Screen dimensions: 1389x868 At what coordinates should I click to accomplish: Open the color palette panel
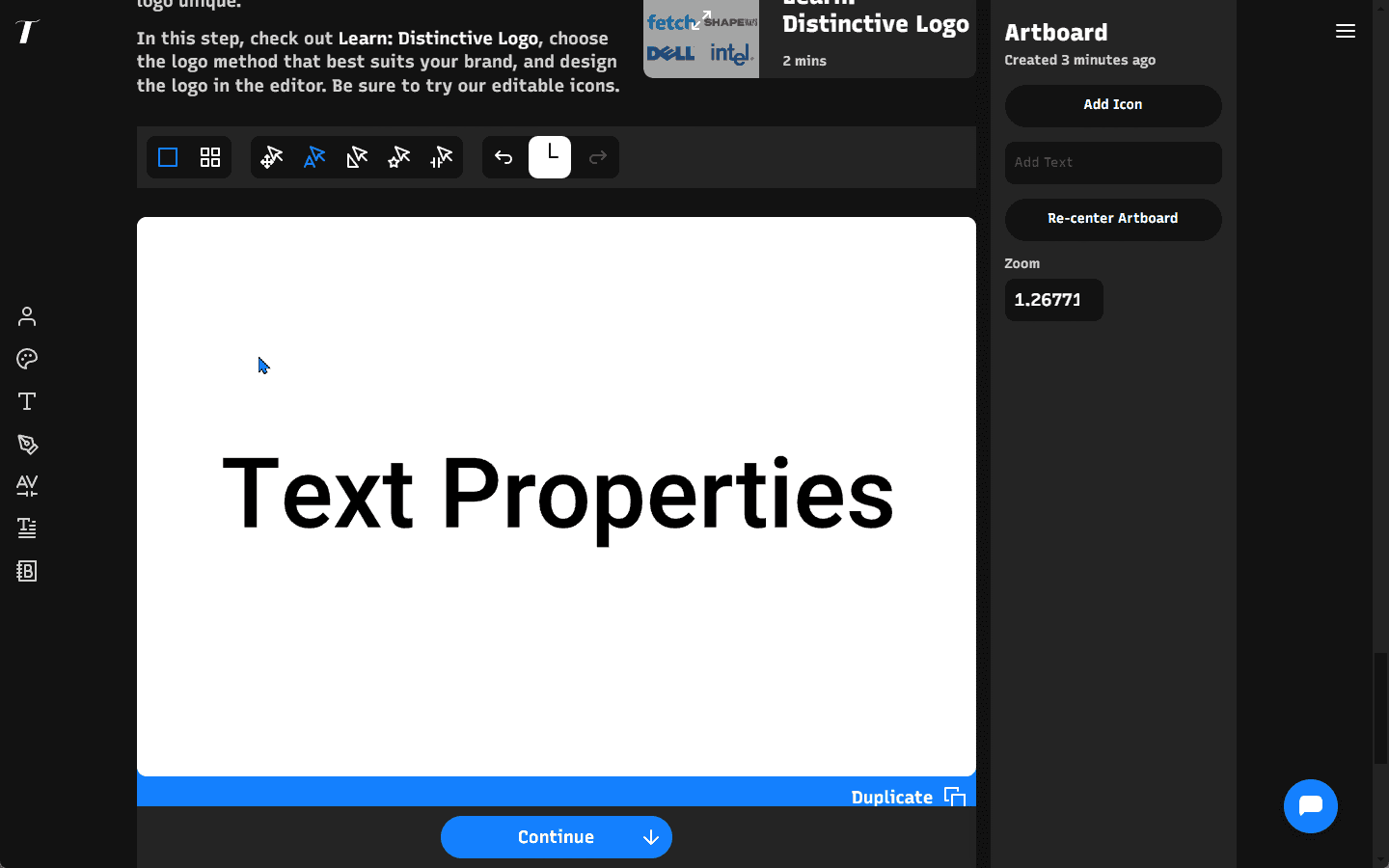coord(26,359)
